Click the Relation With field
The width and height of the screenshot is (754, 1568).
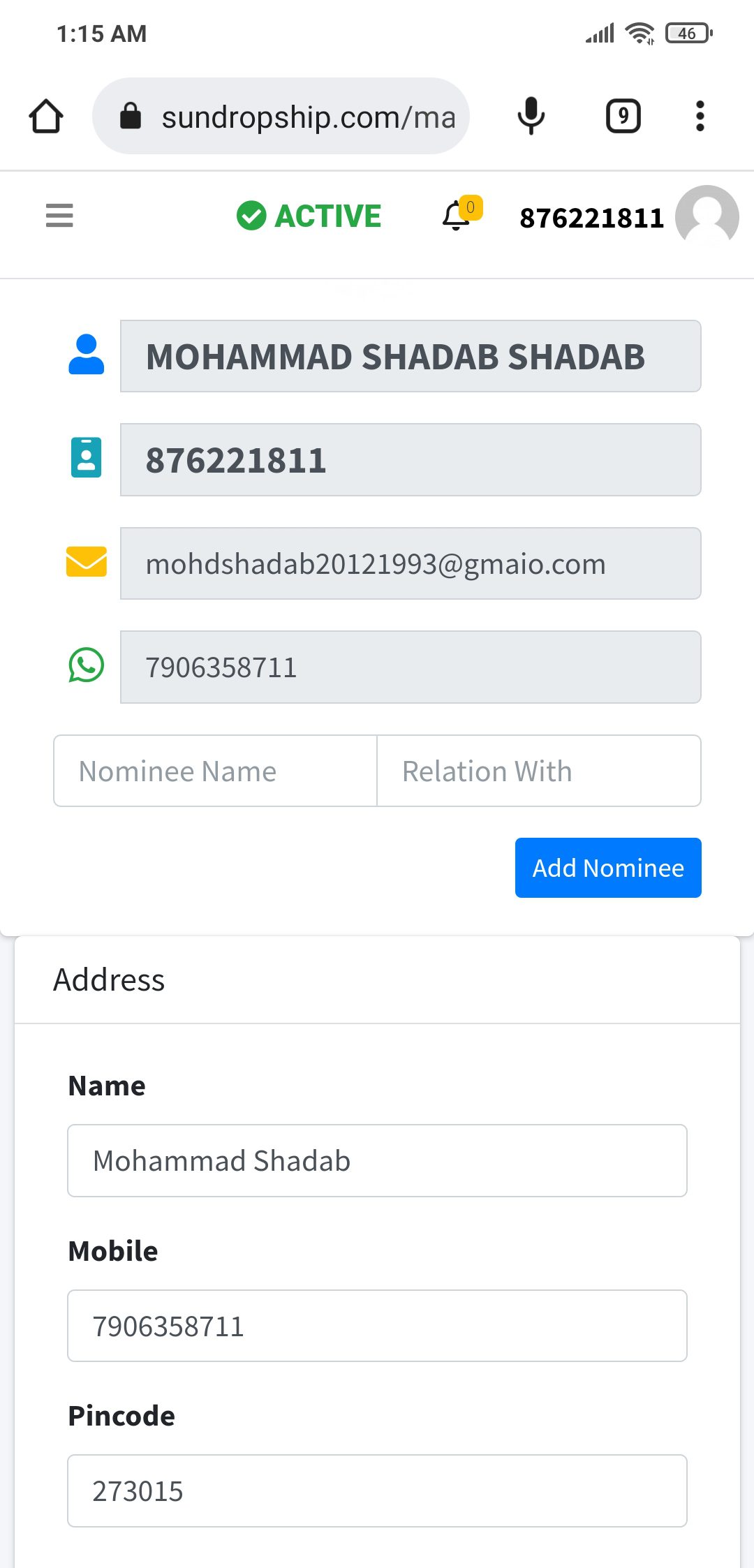(538, 771)
